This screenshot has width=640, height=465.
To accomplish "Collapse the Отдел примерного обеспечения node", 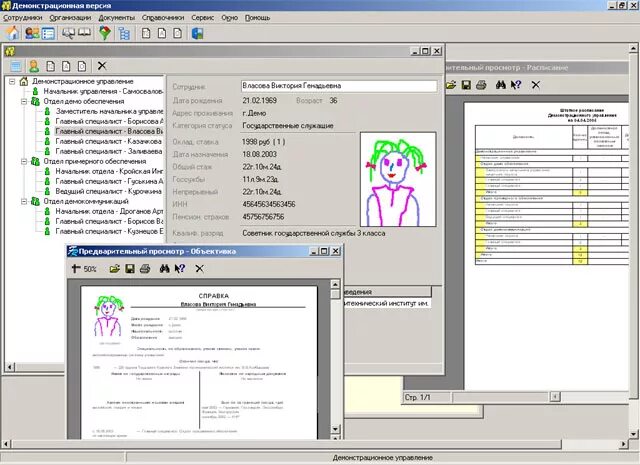I will click(x=24, y=161).
